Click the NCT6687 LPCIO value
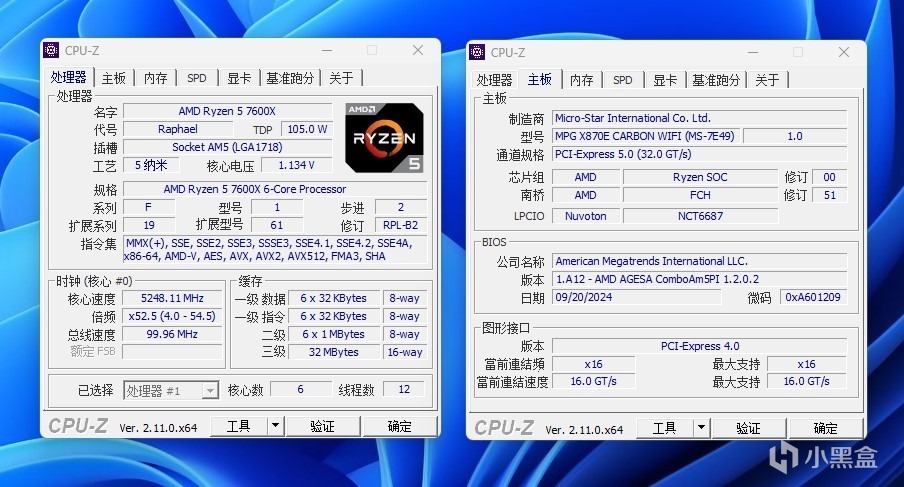904x487 pixels. pos(700,216)
